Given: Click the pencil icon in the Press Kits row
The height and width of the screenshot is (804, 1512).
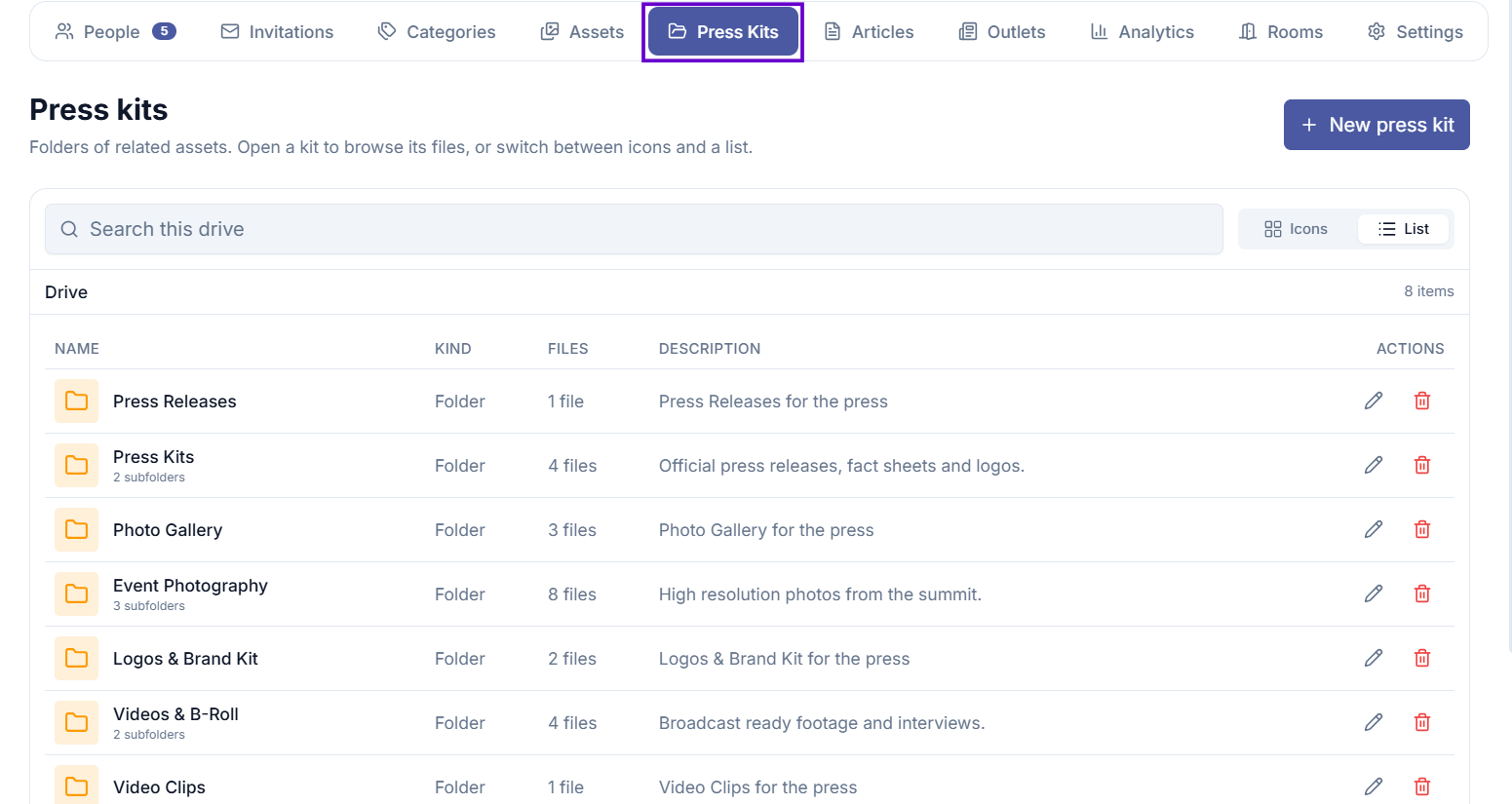Looking at the screenshot, I should [x=1374, y=465].
